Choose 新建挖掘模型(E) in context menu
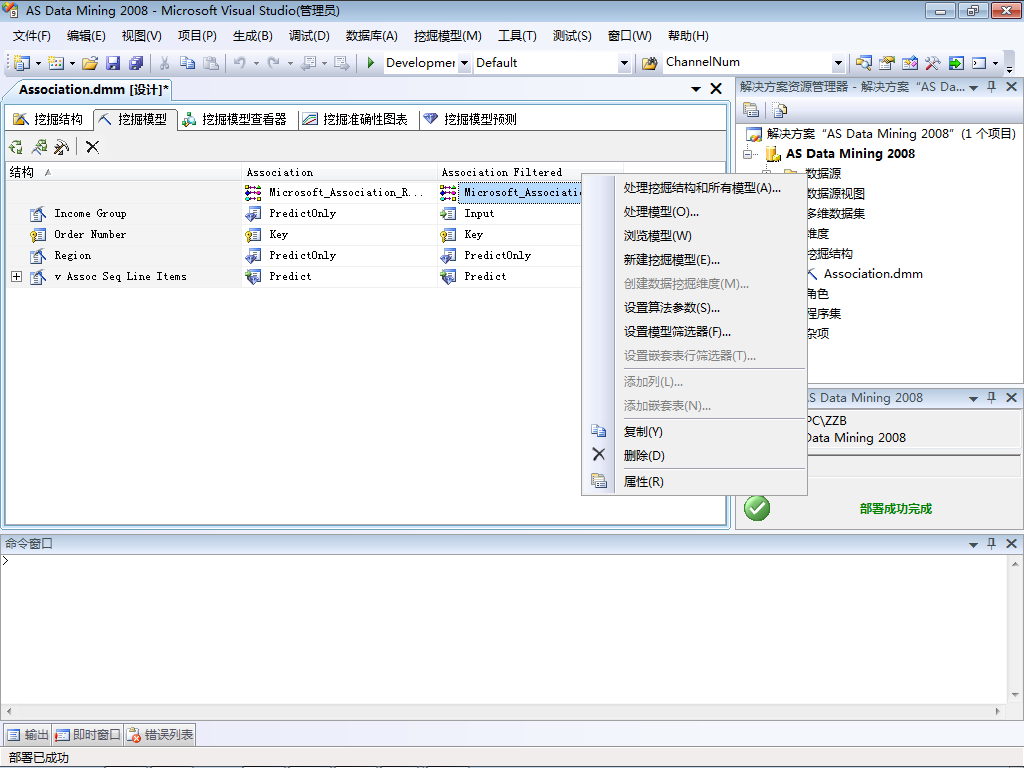This screenshot has height=768, width=1024. click(671, 260)
